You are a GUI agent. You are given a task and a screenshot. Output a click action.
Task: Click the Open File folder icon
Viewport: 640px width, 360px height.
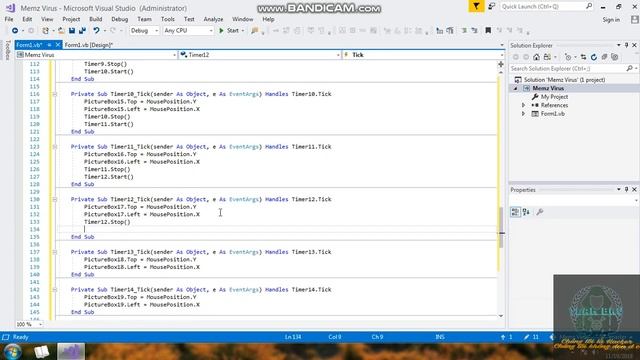[61, 31]
